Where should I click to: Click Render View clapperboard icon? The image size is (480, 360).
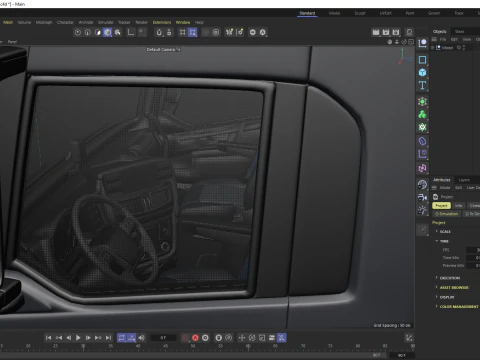click(x=376, y=32)
